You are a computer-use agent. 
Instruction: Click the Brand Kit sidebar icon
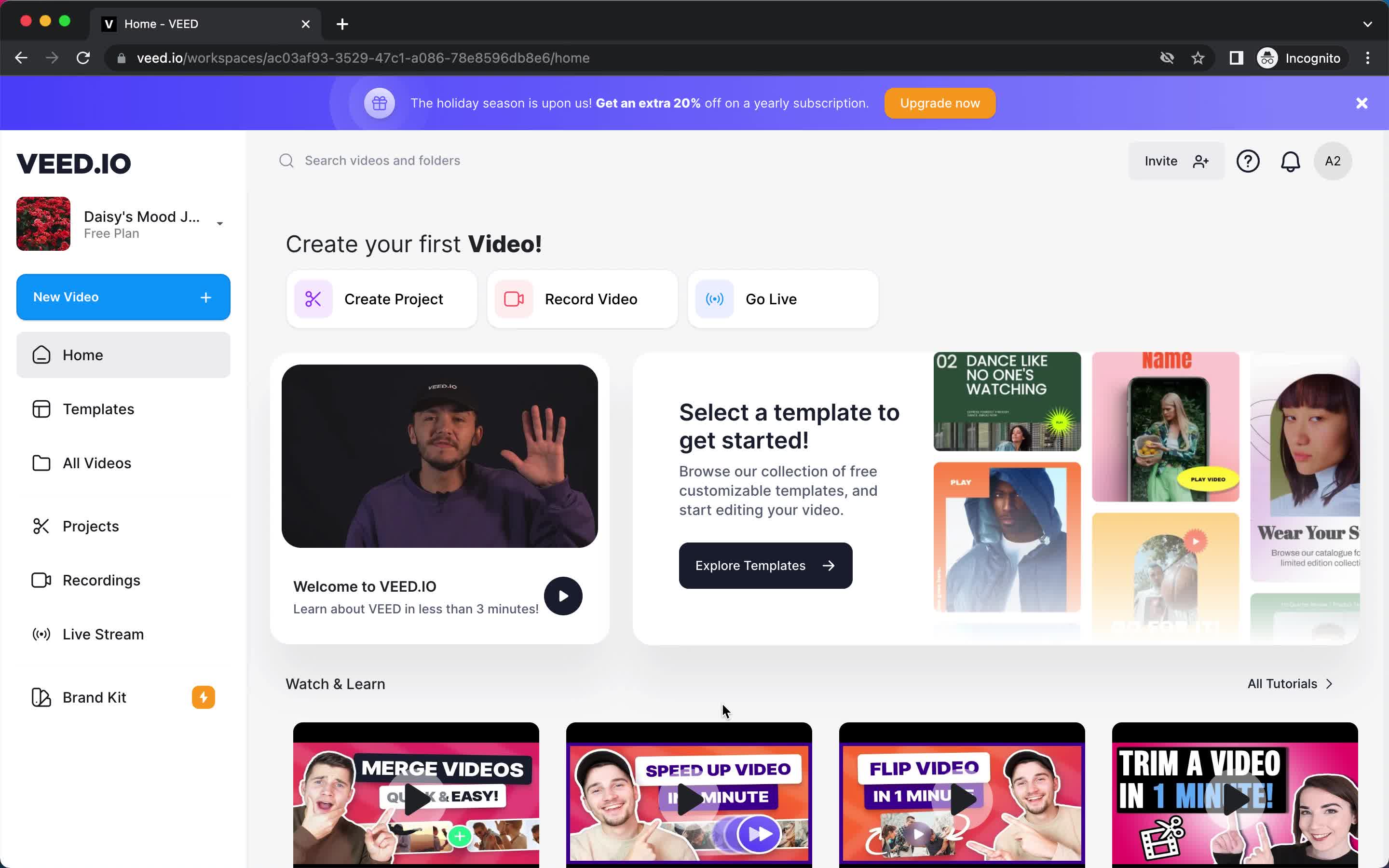[x=40, y=697]
